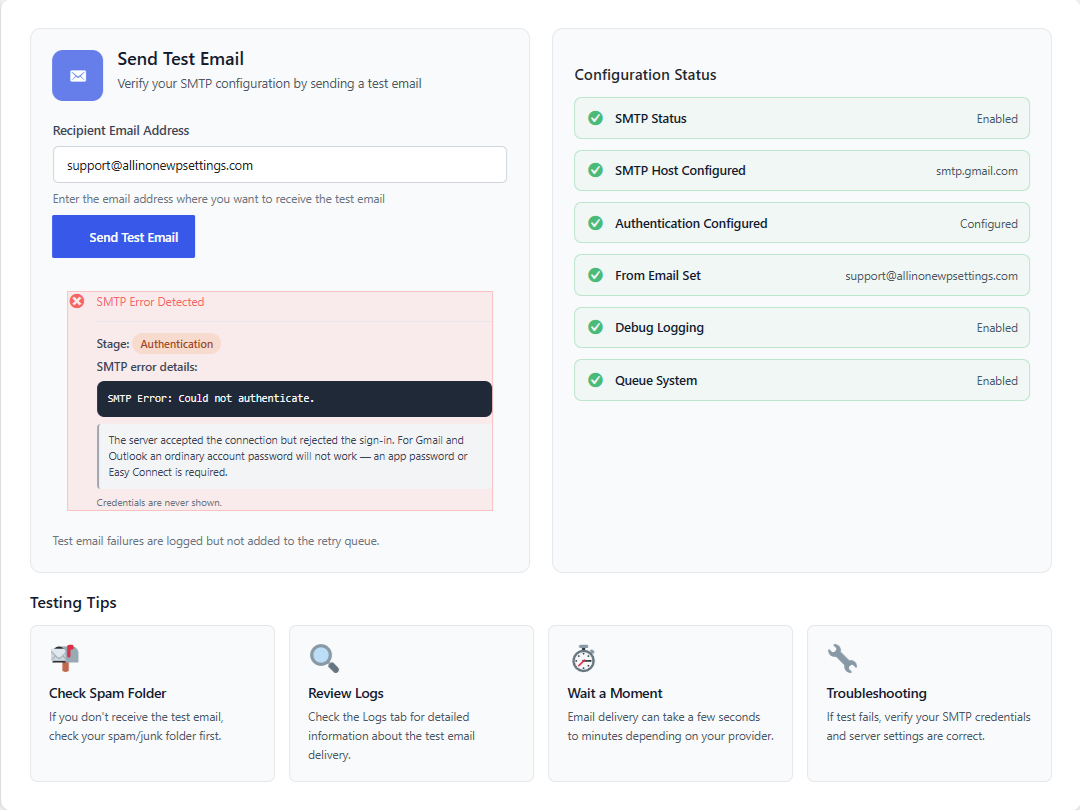Click the green check icon for Debug Logging
Screen dimensions: 1080x810
[596, 327]
